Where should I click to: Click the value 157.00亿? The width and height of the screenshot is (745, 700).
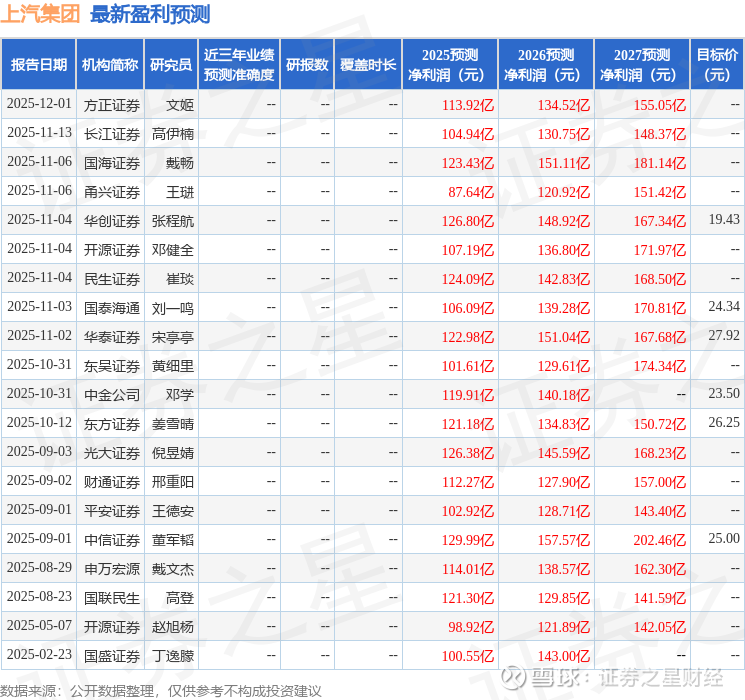click(660, 482)
